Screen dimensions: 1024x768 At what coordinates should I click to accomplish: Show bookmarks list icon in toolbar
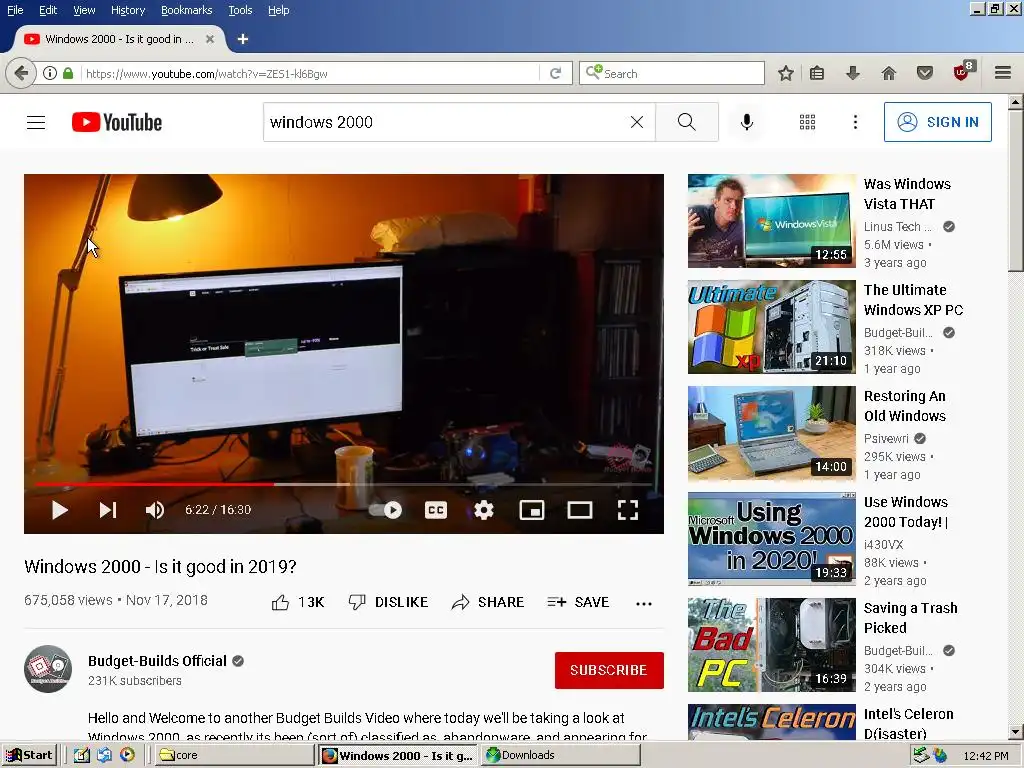pos(816,73)
